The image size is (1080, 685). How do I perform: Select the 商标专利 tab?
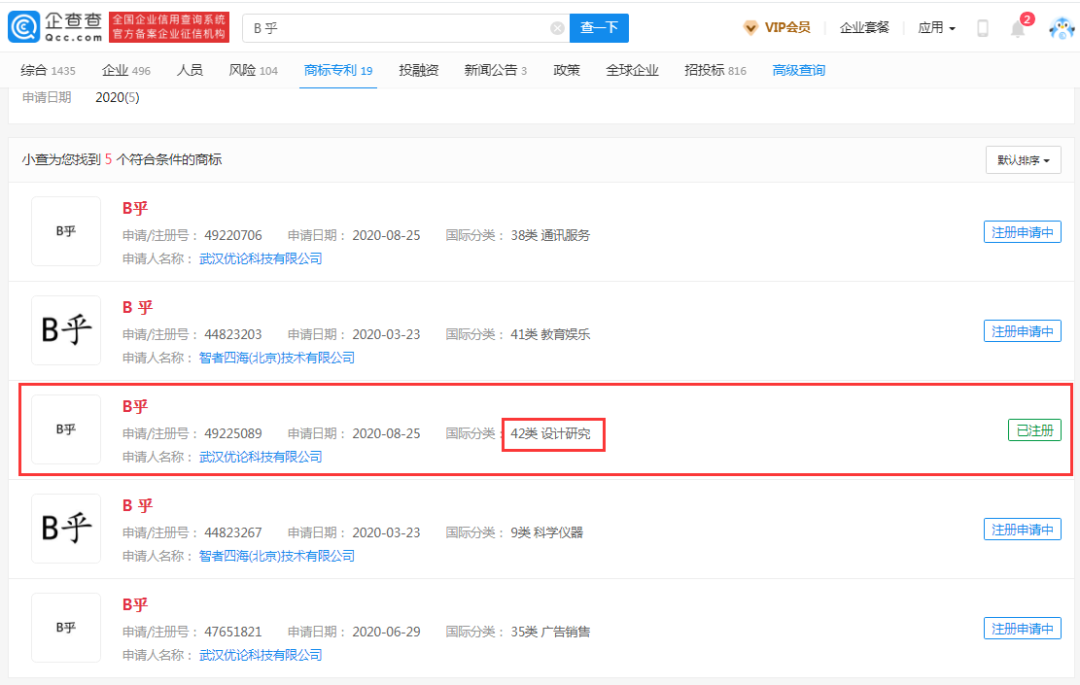click(x=338, y=70)
